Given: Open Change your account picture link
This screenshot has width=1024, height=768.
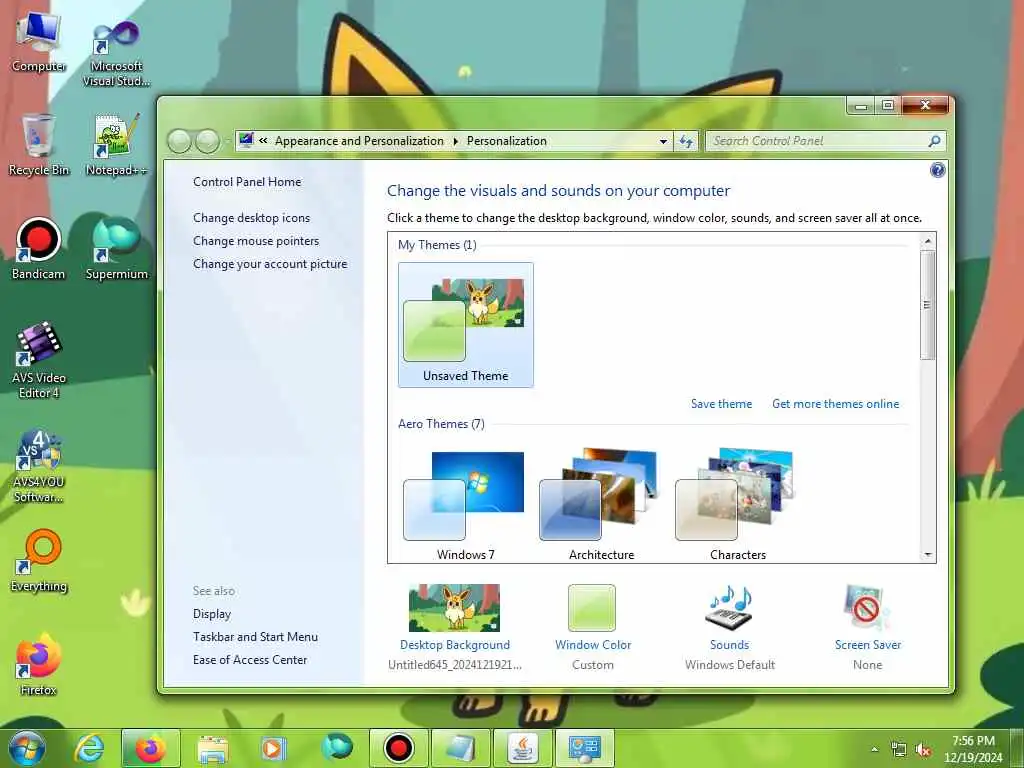Looking at the screenshot, I should (x=270, y=264).
